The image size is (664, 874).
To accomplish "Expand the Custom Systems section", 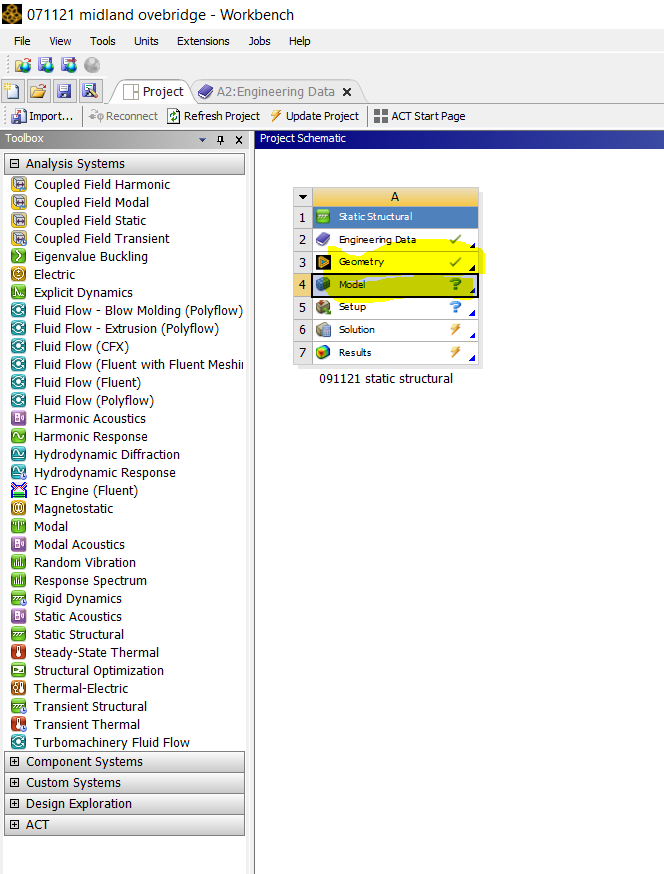I will pos(14,783).
